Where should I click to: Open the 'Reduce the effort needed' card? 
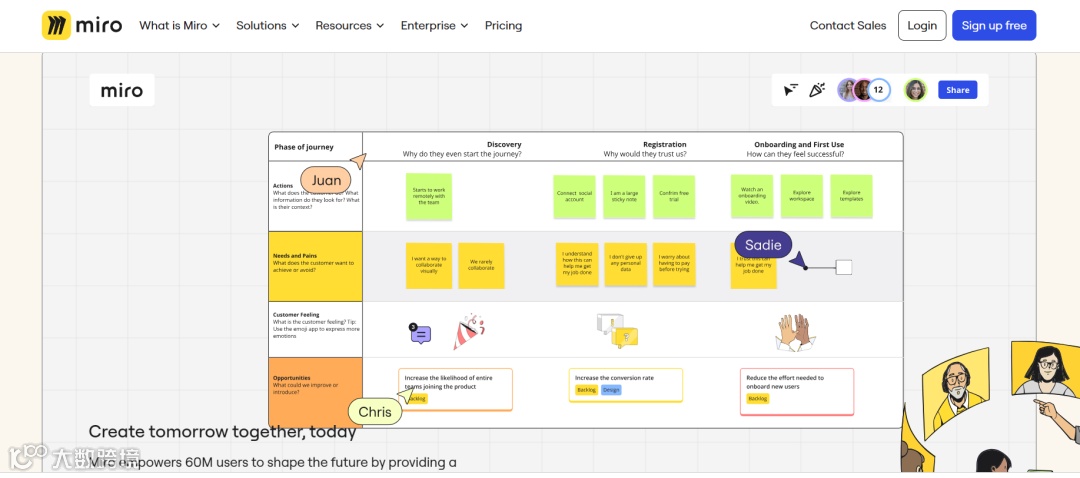pos(797,391)
